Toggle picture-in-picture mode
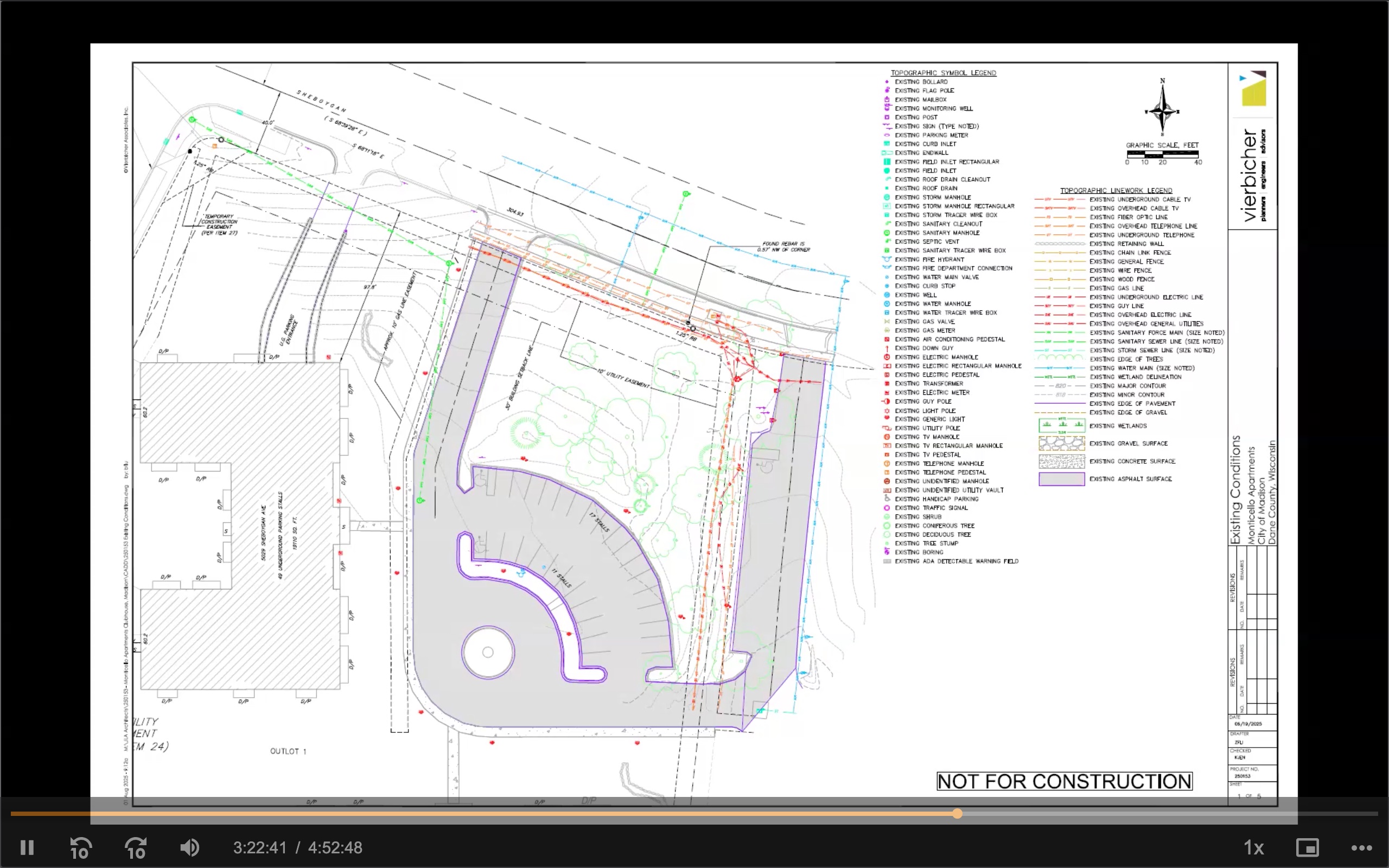 1308,847
